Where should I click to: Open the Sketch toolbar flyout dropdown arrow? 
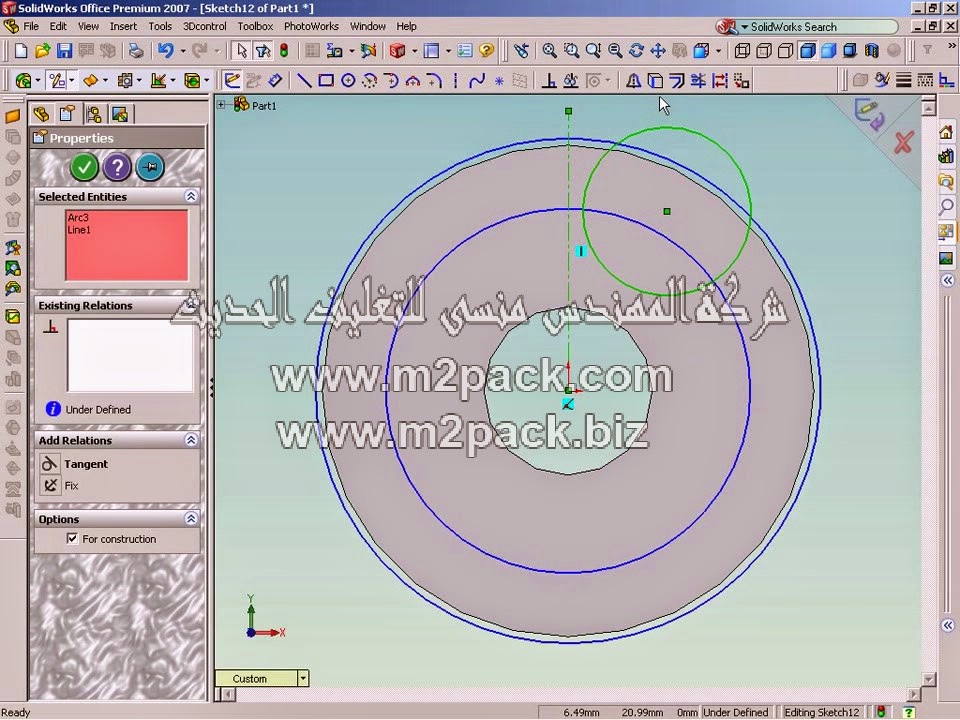tap(72, 80)
